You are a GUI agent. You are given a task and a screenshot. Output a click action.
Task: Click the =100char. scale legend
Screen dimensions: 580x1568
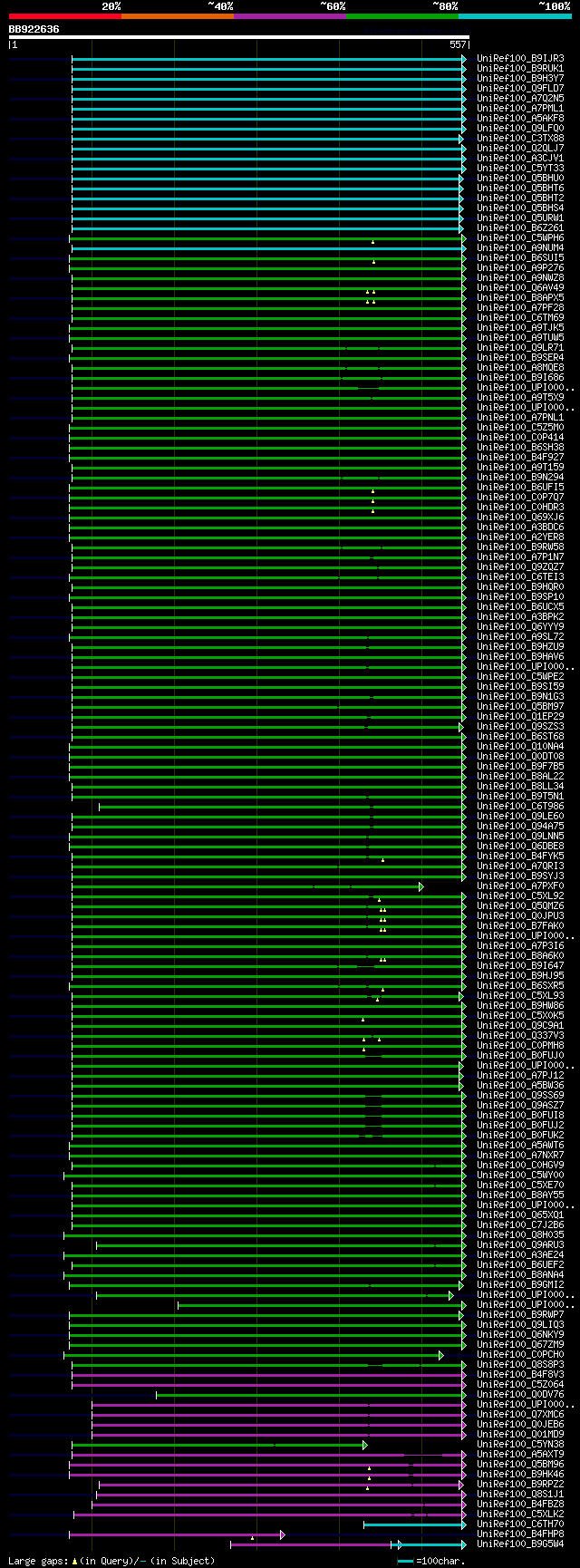click(431, 1561)
